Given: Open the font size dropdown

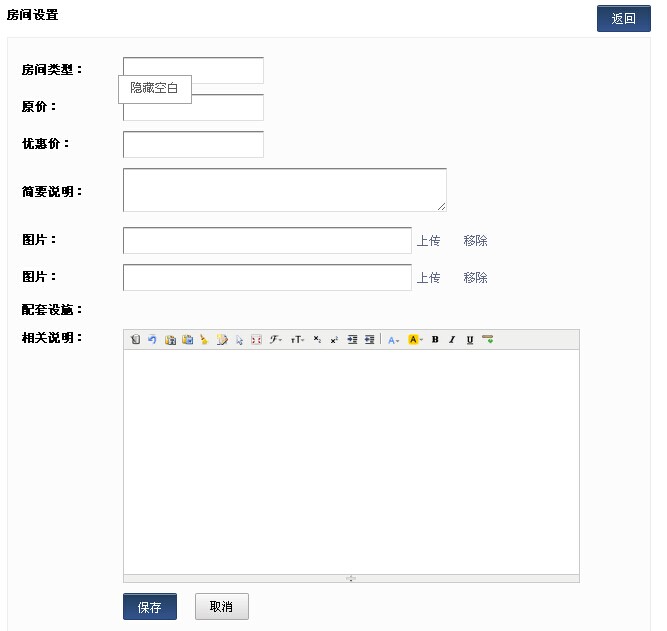Looking at the screenshot, I should point(297,340).
